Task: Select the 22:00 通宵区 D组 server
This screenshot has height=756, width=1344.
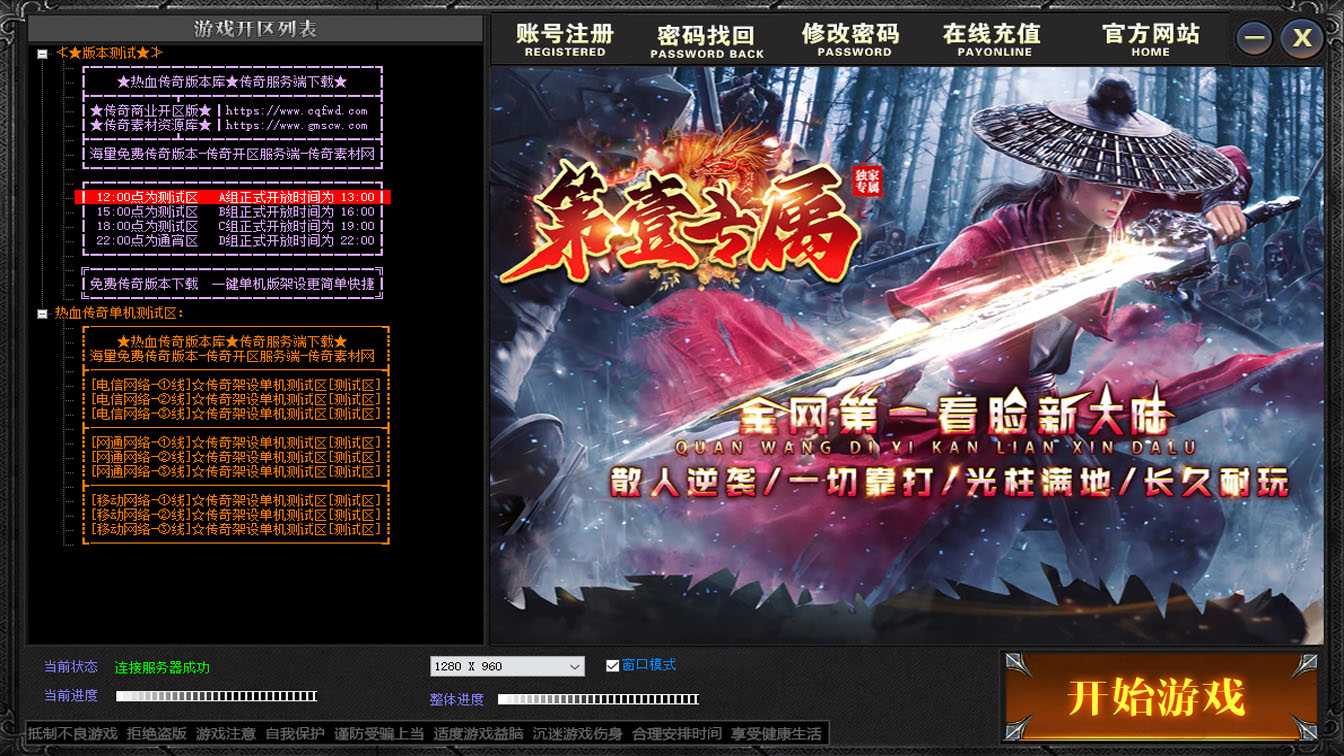Action: (x=234, y=241)
